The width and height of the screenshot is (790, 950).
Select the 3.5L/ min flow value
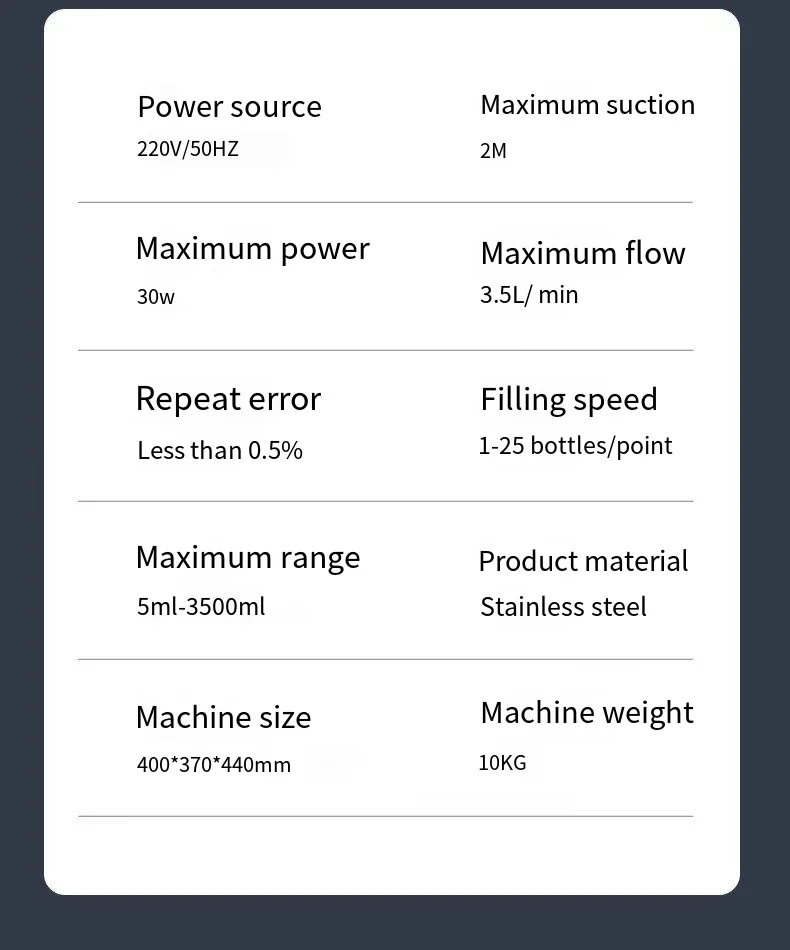529,295
